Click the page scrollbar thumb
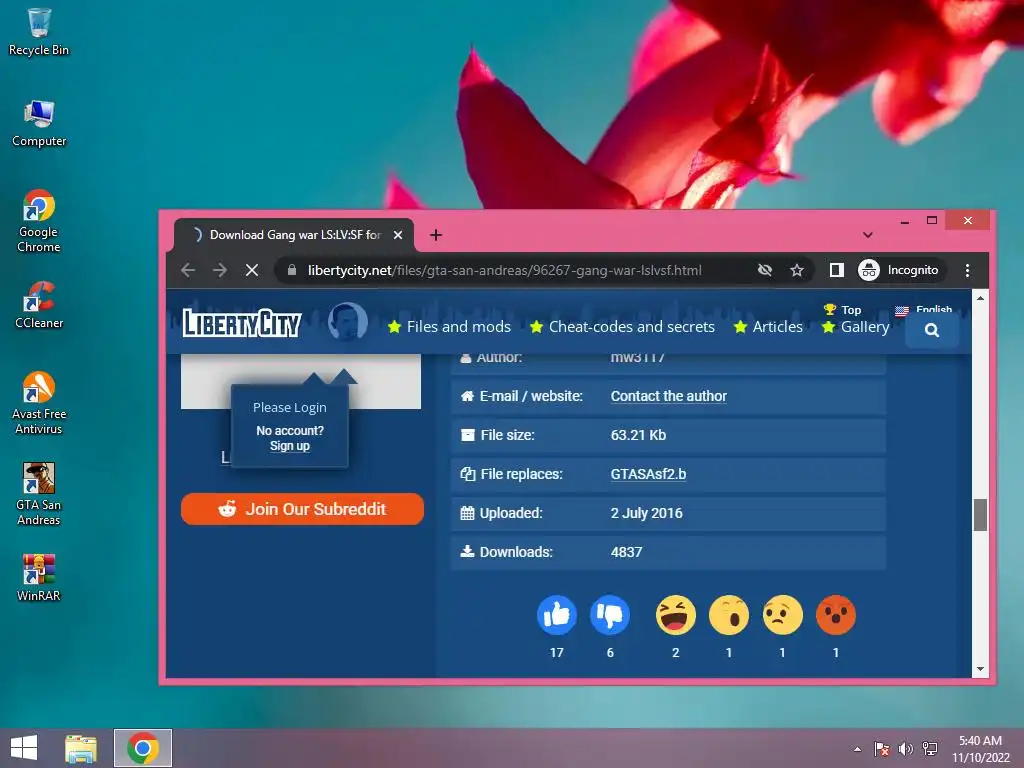The height and width of the screenshot is (768, 1024). (x=980, y=515)
